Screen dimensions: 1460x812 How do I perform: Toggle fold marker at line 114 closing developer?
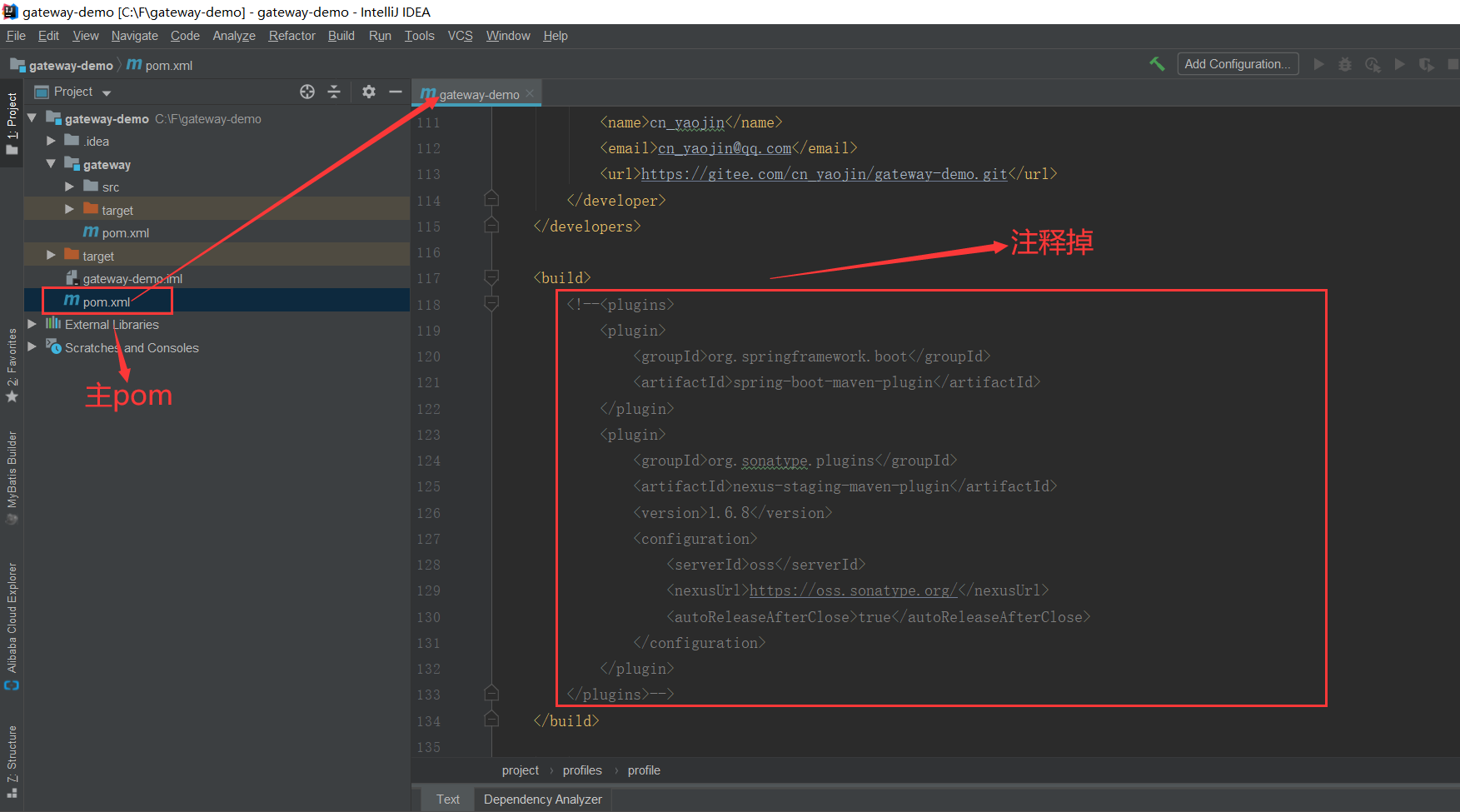click(x=491, y=199)
